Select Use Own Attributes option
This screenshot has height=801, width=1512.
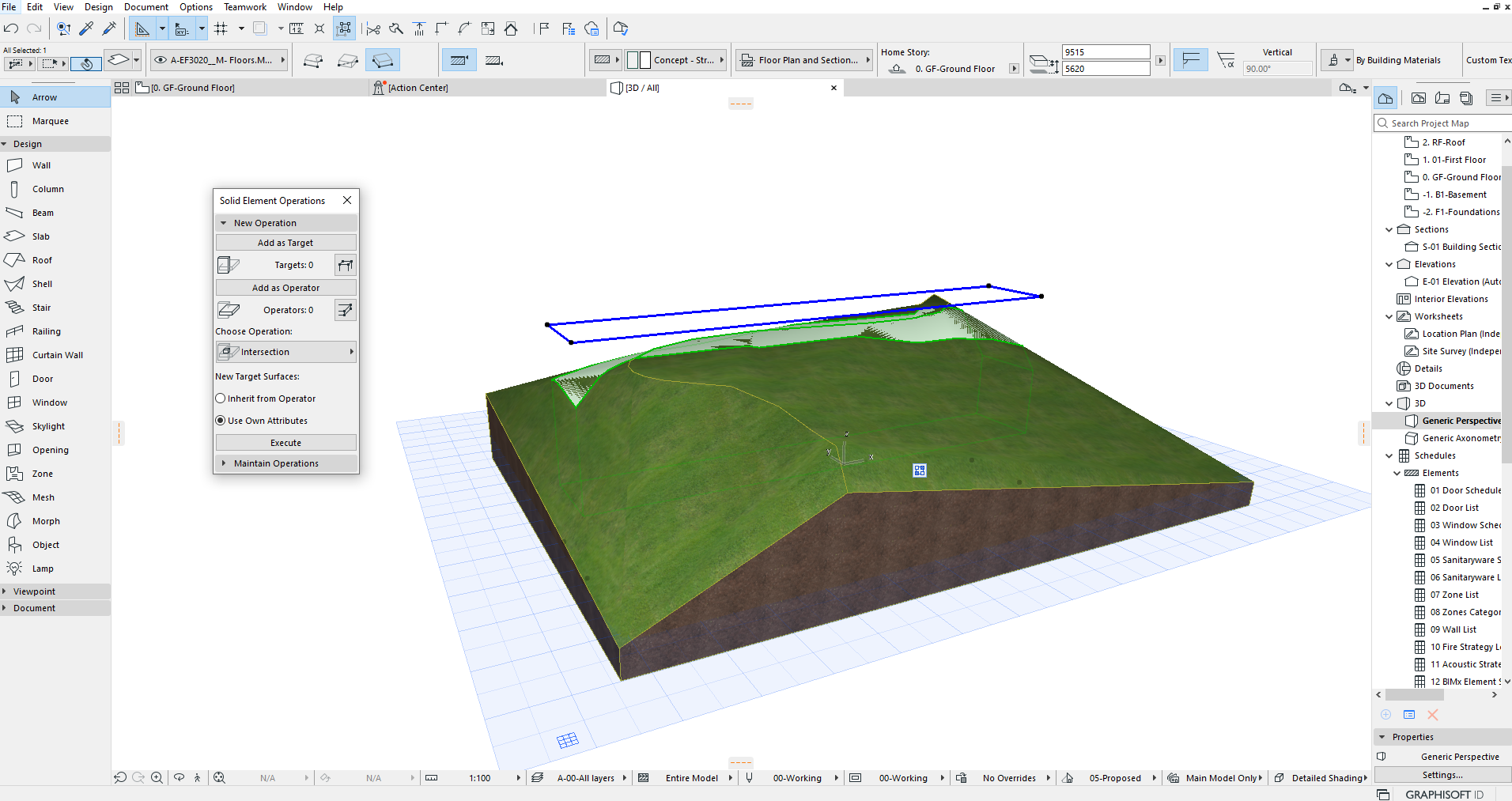point(221,421)
